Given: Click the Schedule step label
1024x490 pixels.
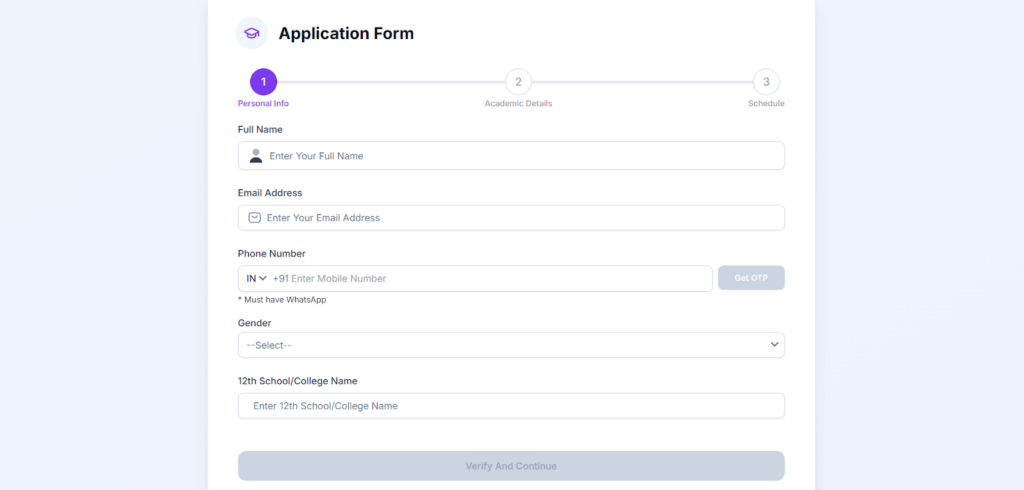Looking at the screenshot, I should [x=766, y=104].
